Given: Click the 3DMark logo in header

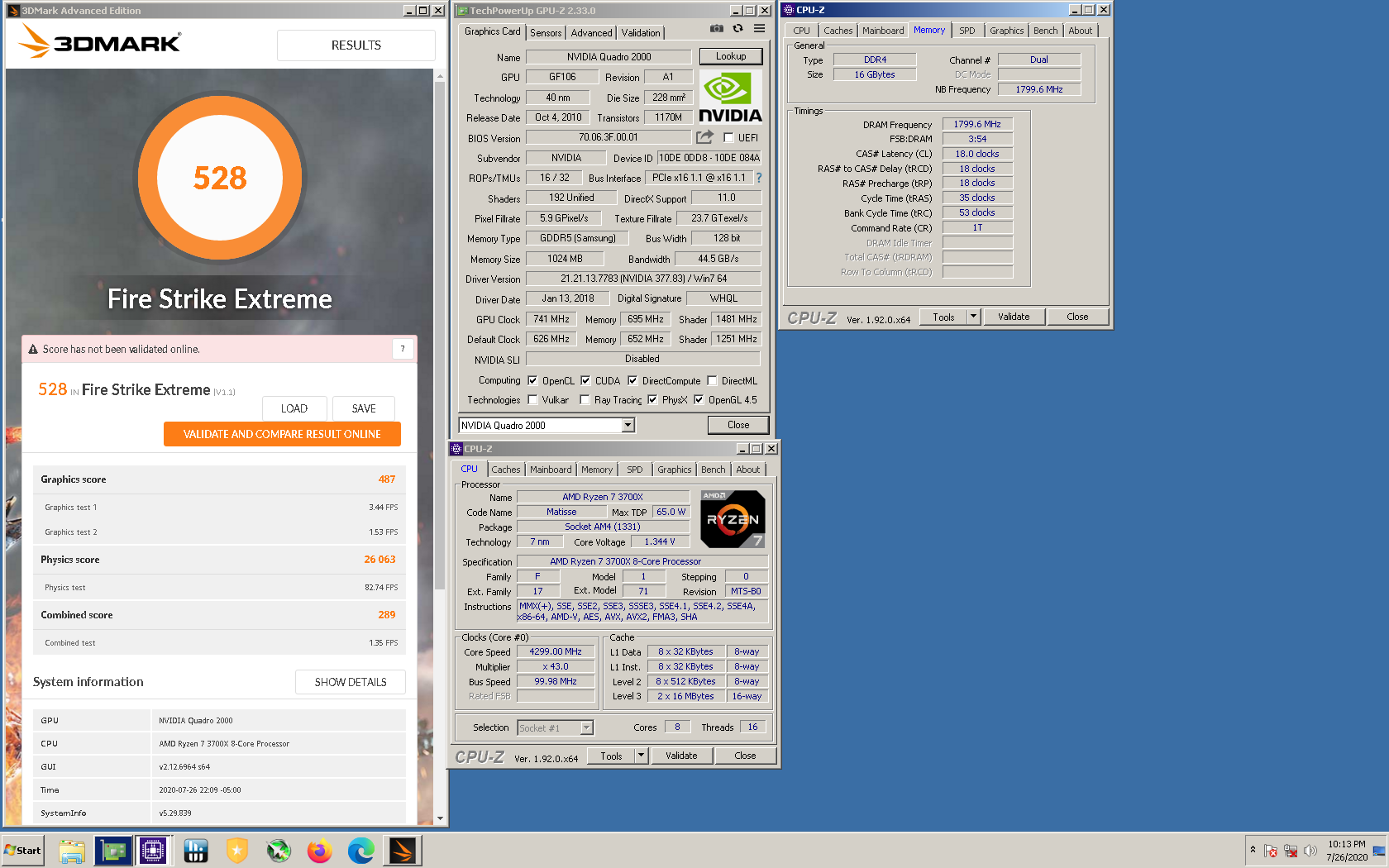Looking at the screenshot, I should coord(99,41).
